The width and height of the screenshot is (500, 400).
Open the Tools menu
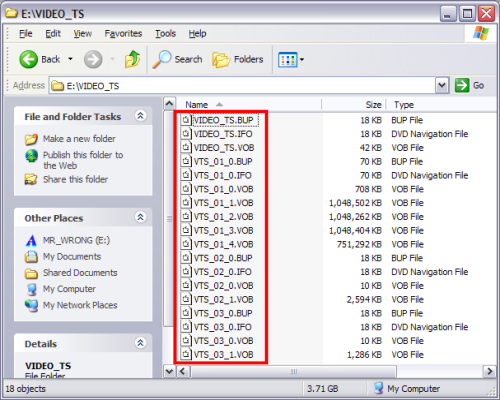click(165, 33)
